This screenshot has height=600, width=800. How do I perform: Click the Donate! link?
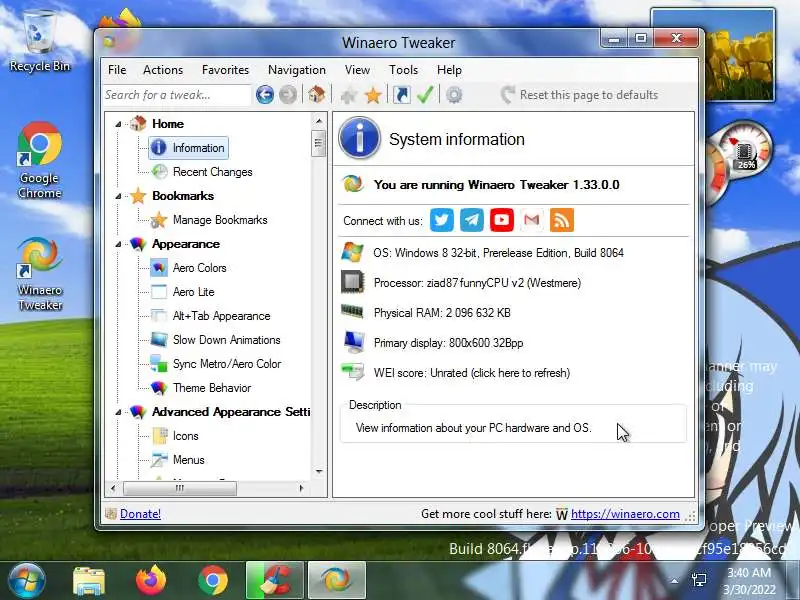(140, 514)
